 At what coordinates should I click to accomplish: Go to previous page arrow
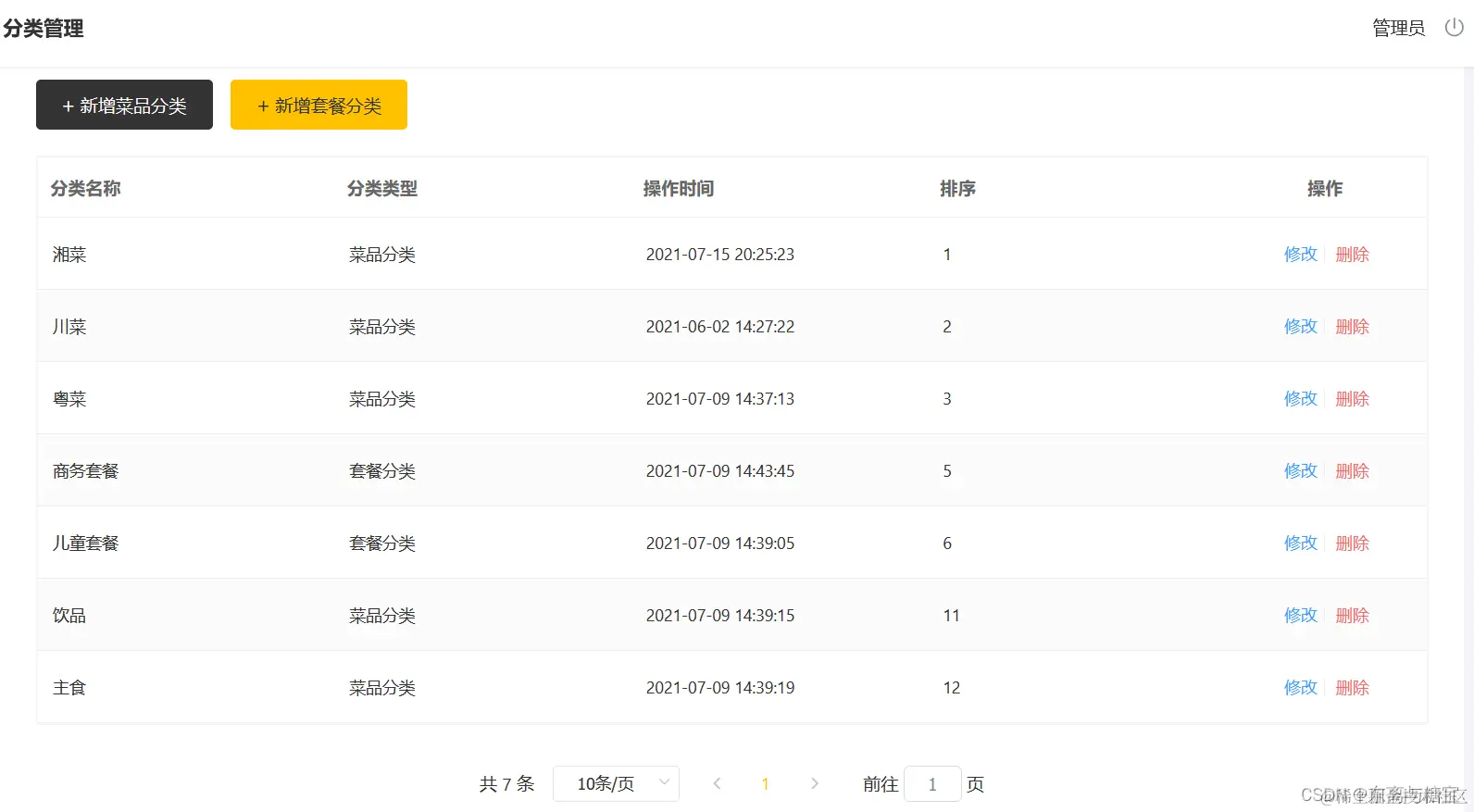(717, 783)
